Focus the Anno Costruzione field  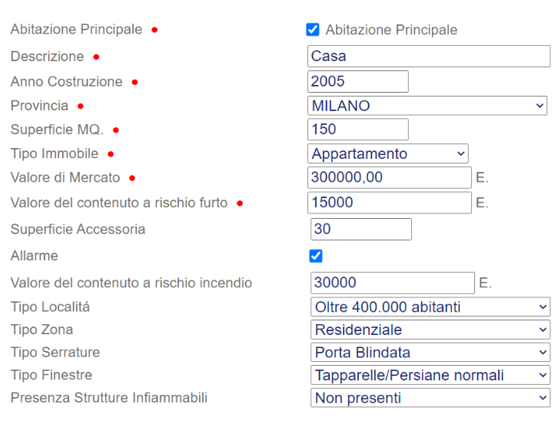click(358, 81)
